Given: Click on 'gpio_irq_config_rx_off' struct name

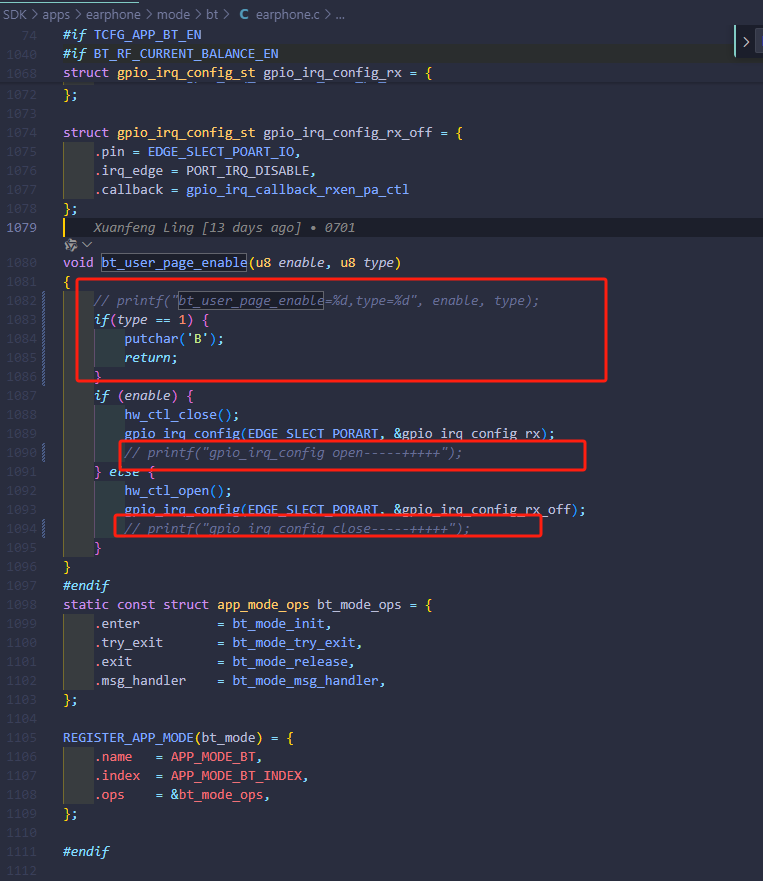Looking at the screenshot, I should pyautogui.click(x=348, y=133).
